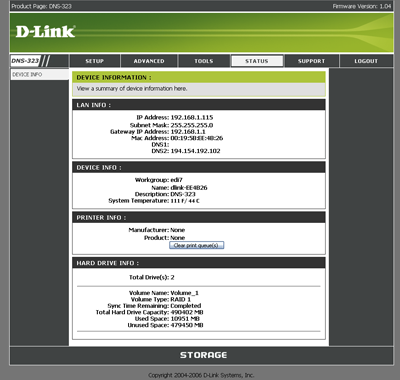Viewport: 400px width, 380px height.
Task: Select the STATUS tab
Action: tap(257, 61)
